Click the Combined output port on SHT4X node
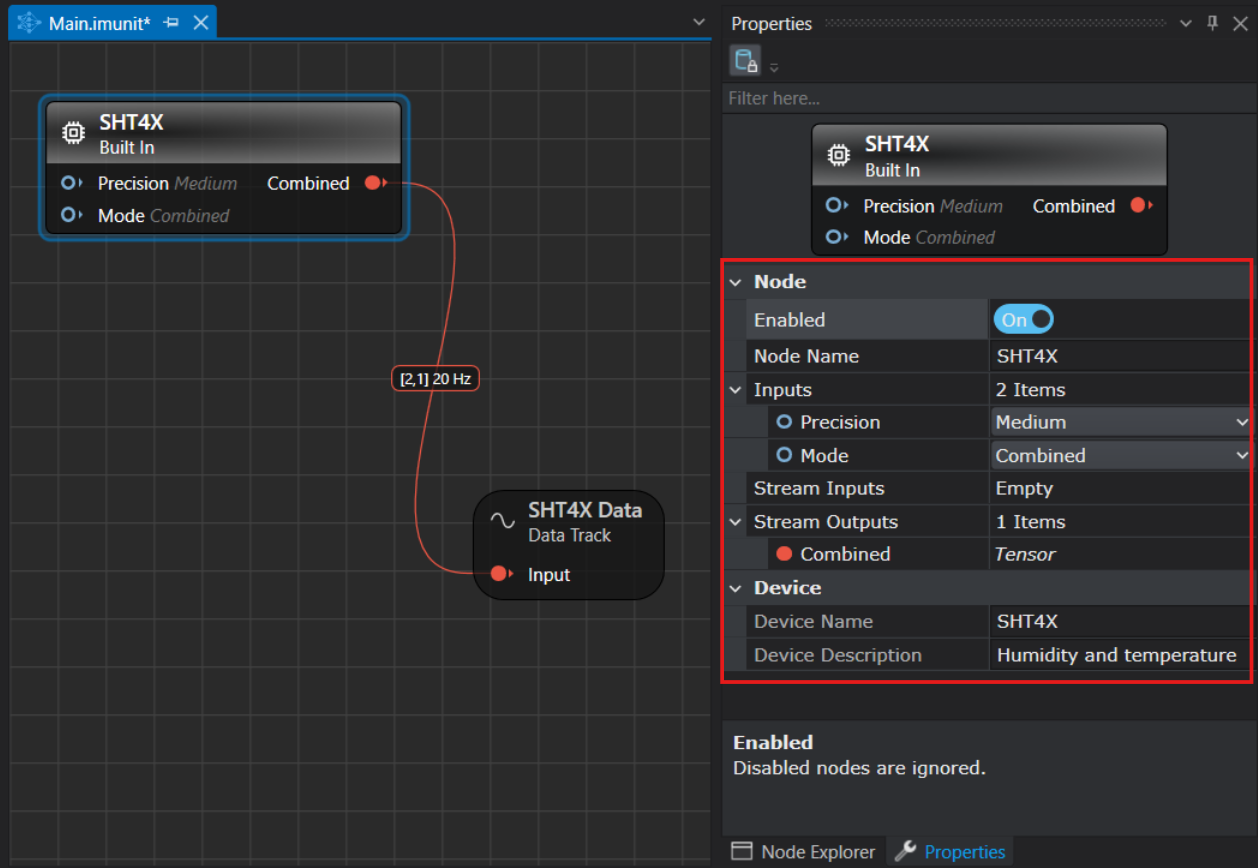1258x868 pixels. coord(373,183)
